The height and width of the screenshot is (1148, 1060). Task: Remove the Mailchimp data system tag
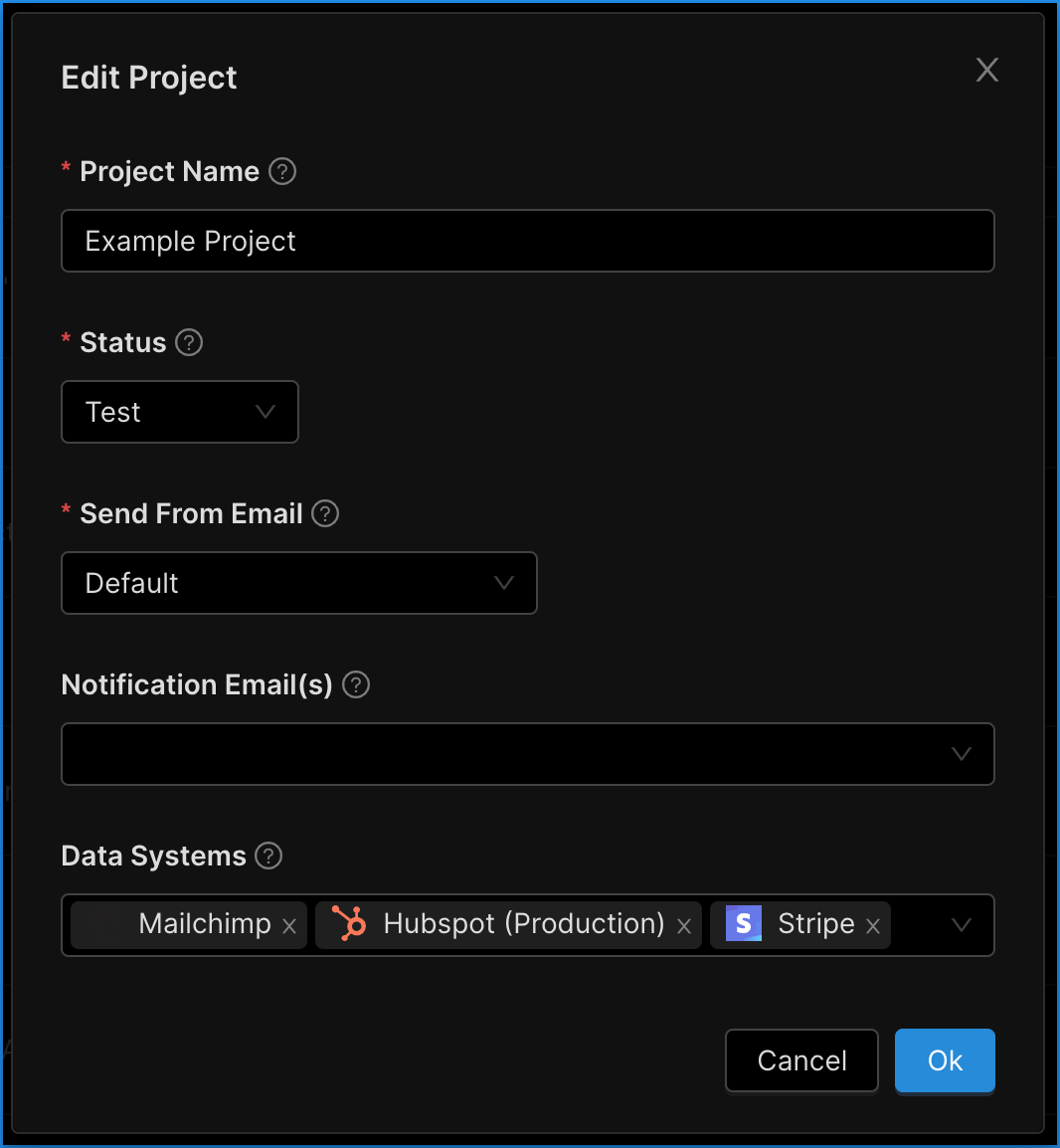pyautogui.click(x=289, y=925)
